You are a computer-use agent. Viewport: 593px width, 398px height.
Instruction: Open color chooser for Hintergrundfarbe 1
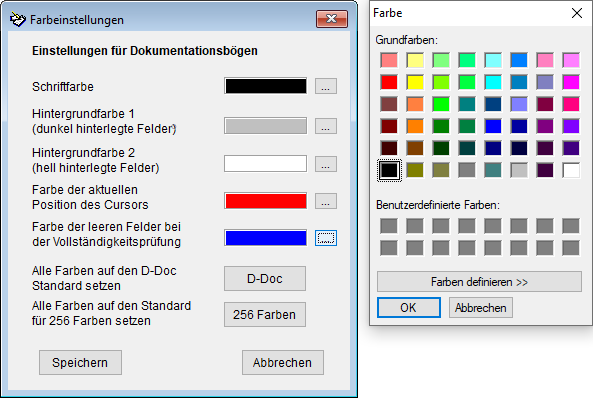tap(326, 126)
